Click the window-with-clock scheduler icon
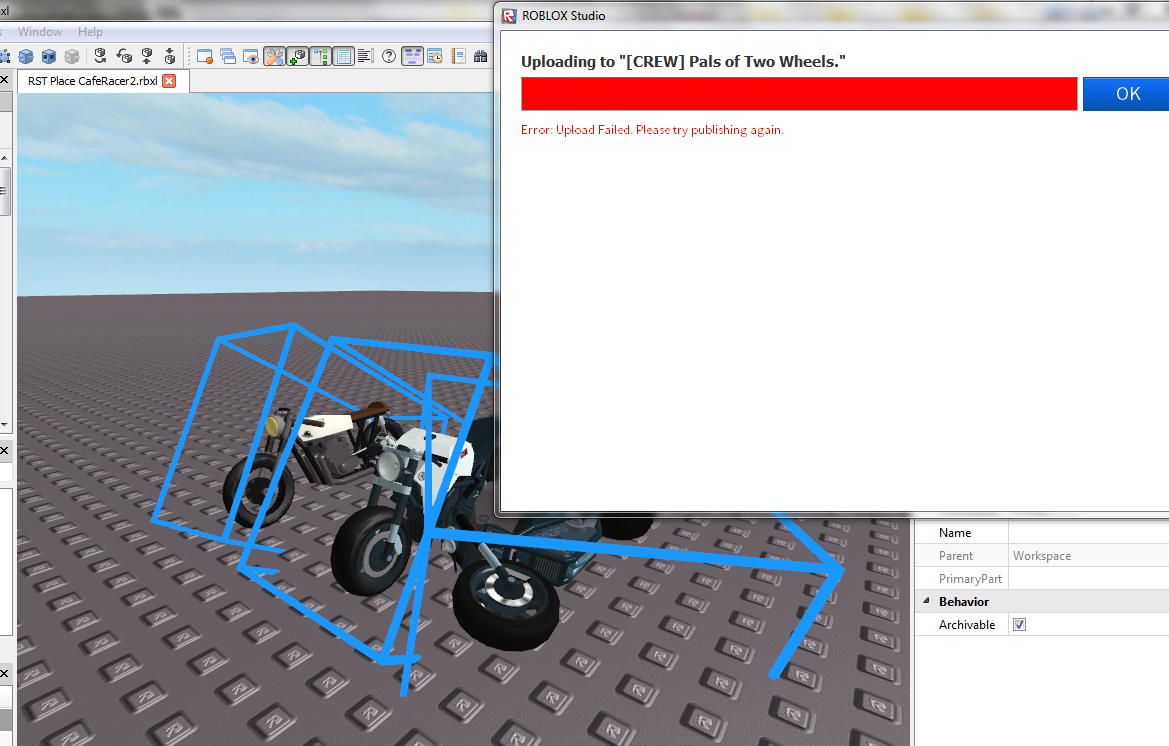 point(435,57)
